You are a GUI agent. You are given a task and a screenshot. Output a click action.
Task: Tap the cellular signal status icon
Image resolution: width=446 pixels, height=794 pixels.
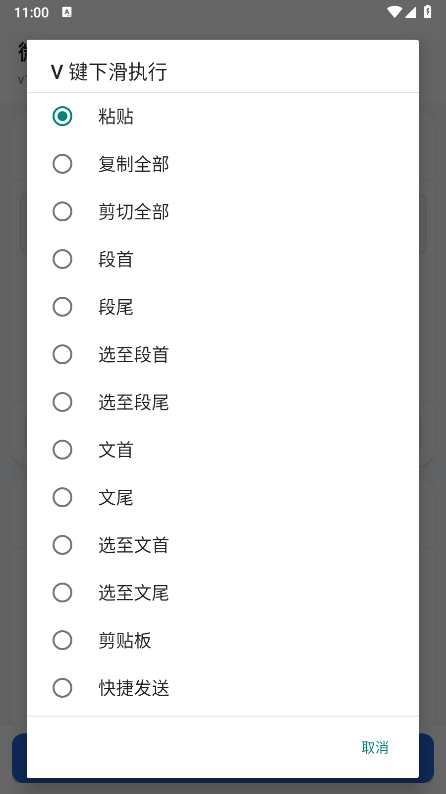coord(410,12)
